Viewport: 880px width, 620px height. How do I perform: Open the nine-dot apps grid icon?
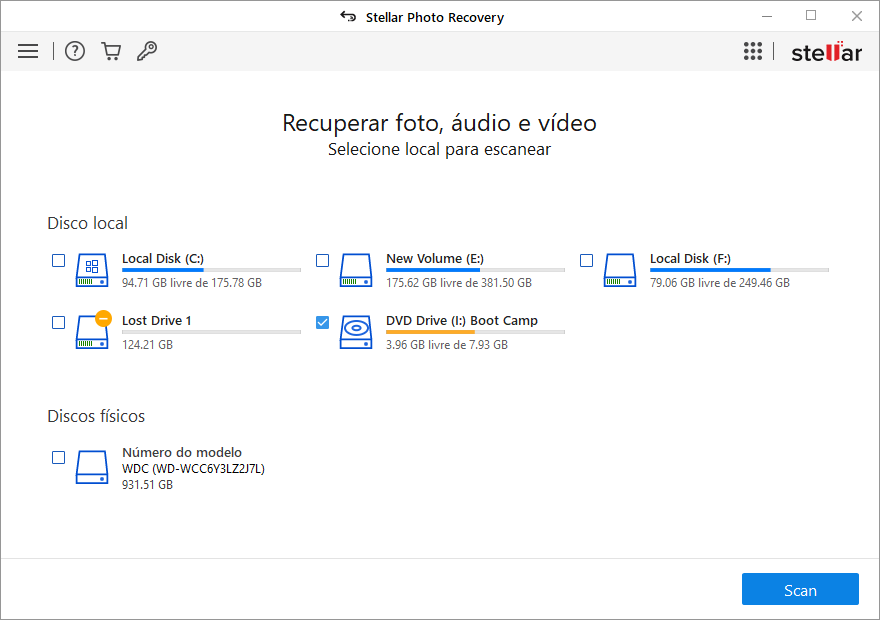click(x=753, y=51)
